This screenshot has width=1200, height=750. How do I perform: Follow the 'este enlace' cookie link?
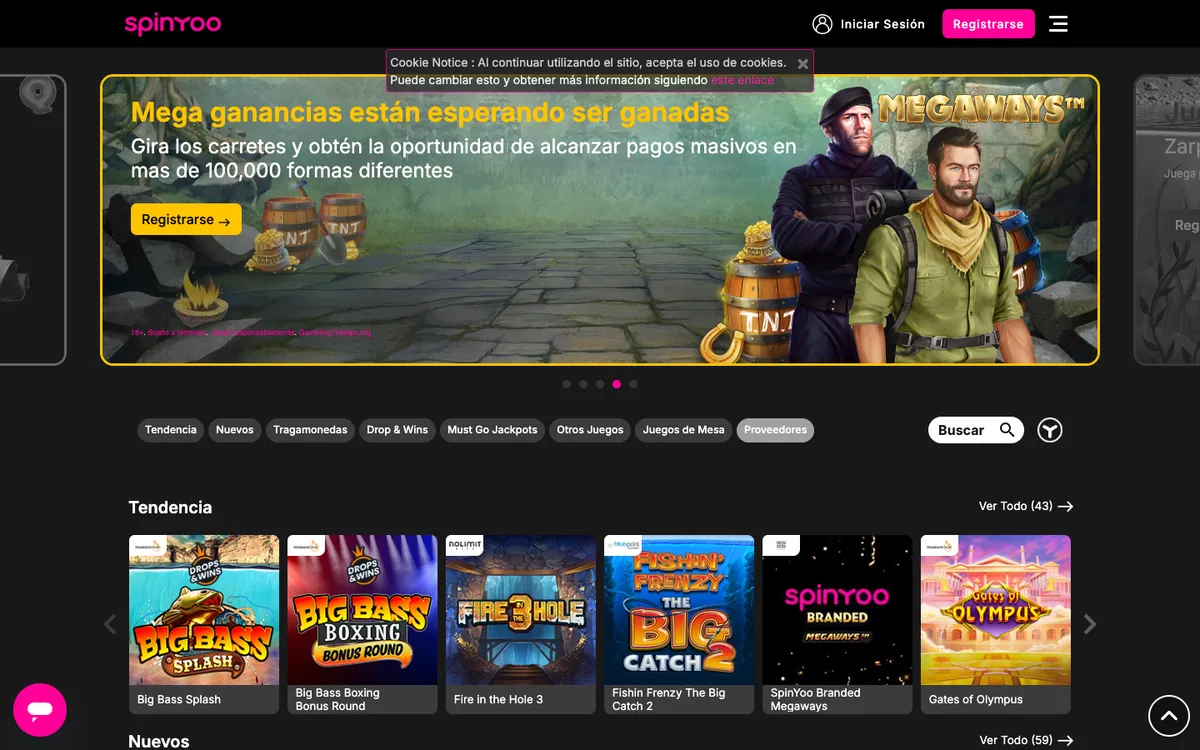(x=742, y=80)
